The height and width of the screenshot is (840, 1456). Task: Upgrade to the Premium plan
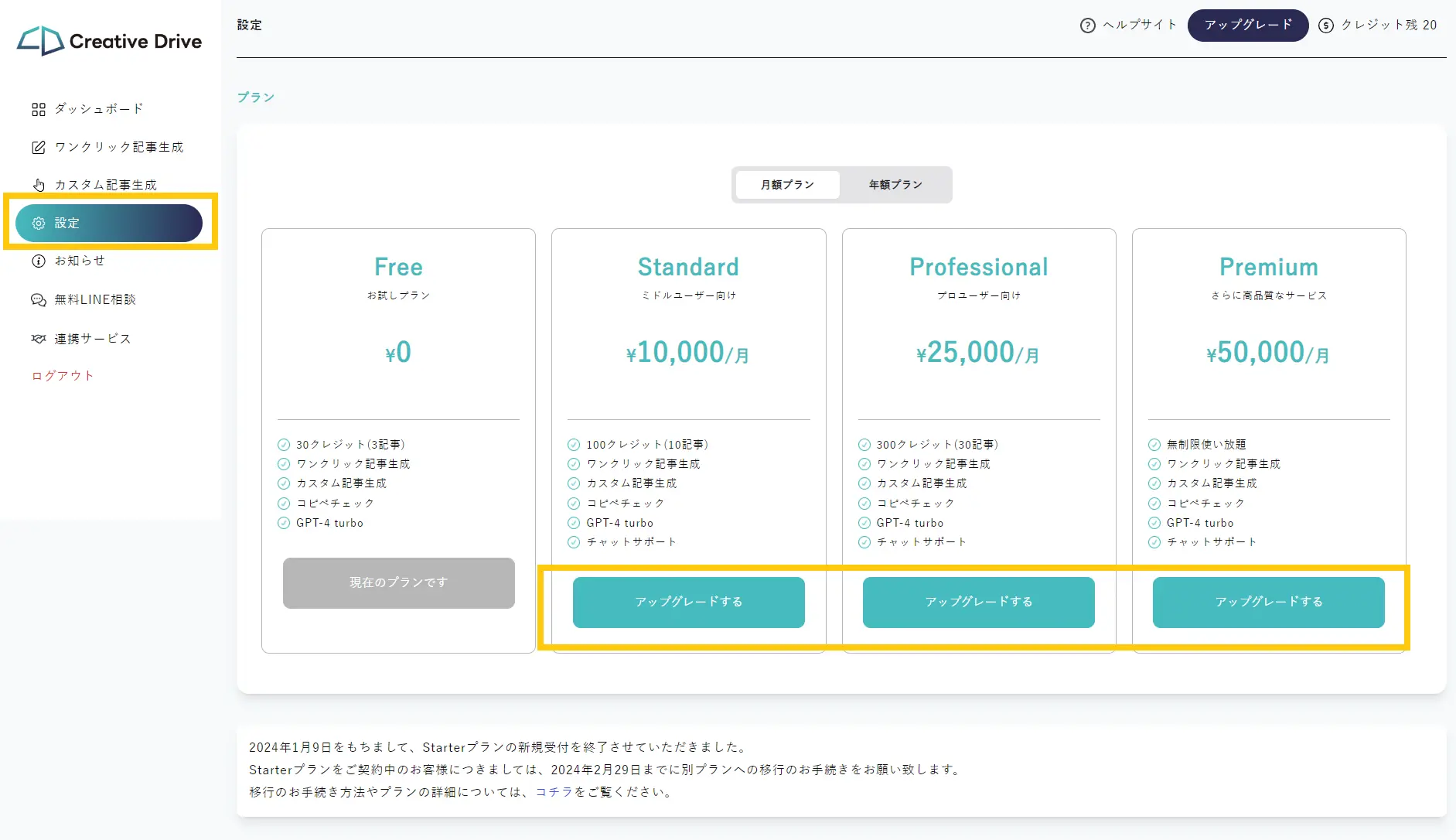click(x=1268, y=602)
